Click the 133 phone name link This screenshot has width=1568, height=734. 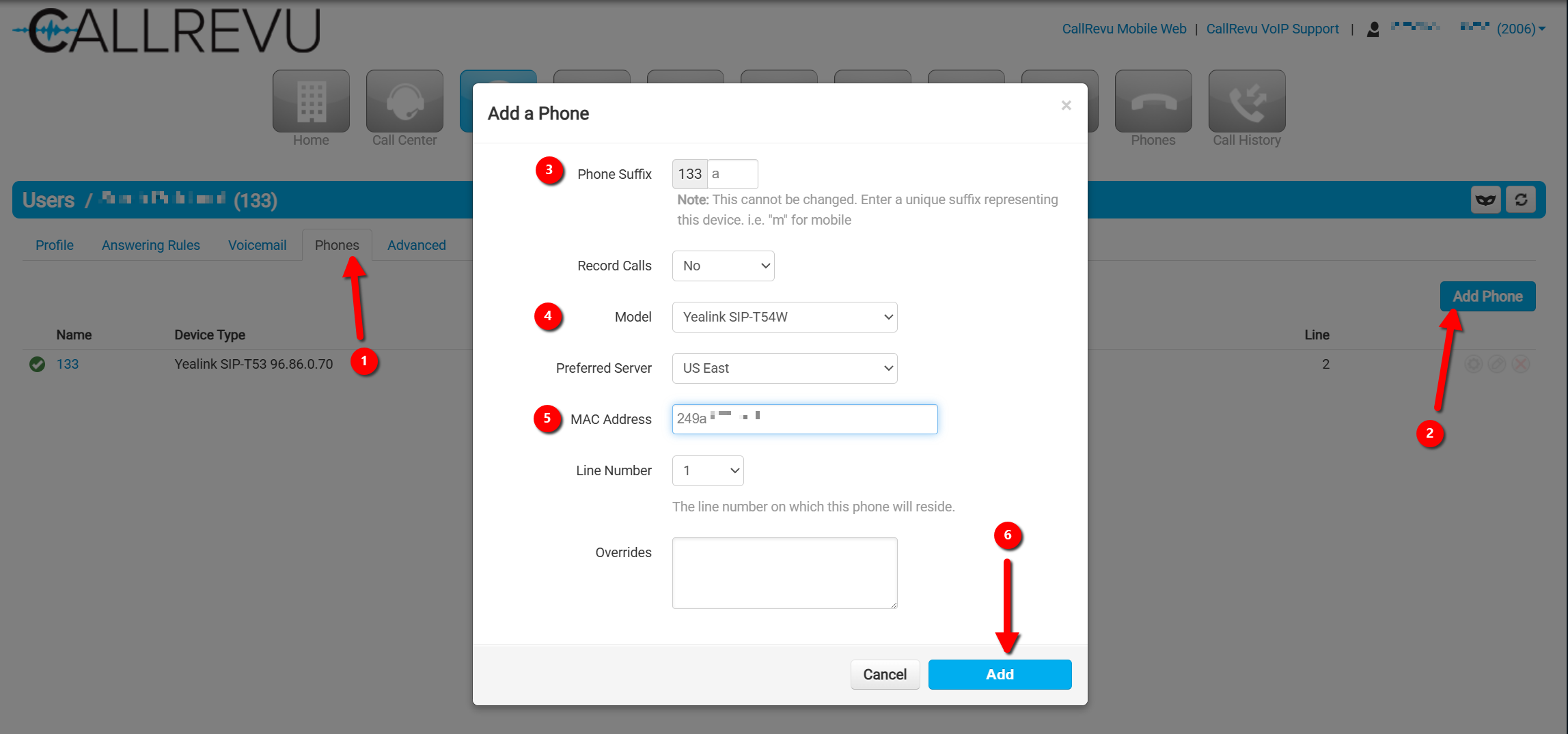click(x=68, y=364)
